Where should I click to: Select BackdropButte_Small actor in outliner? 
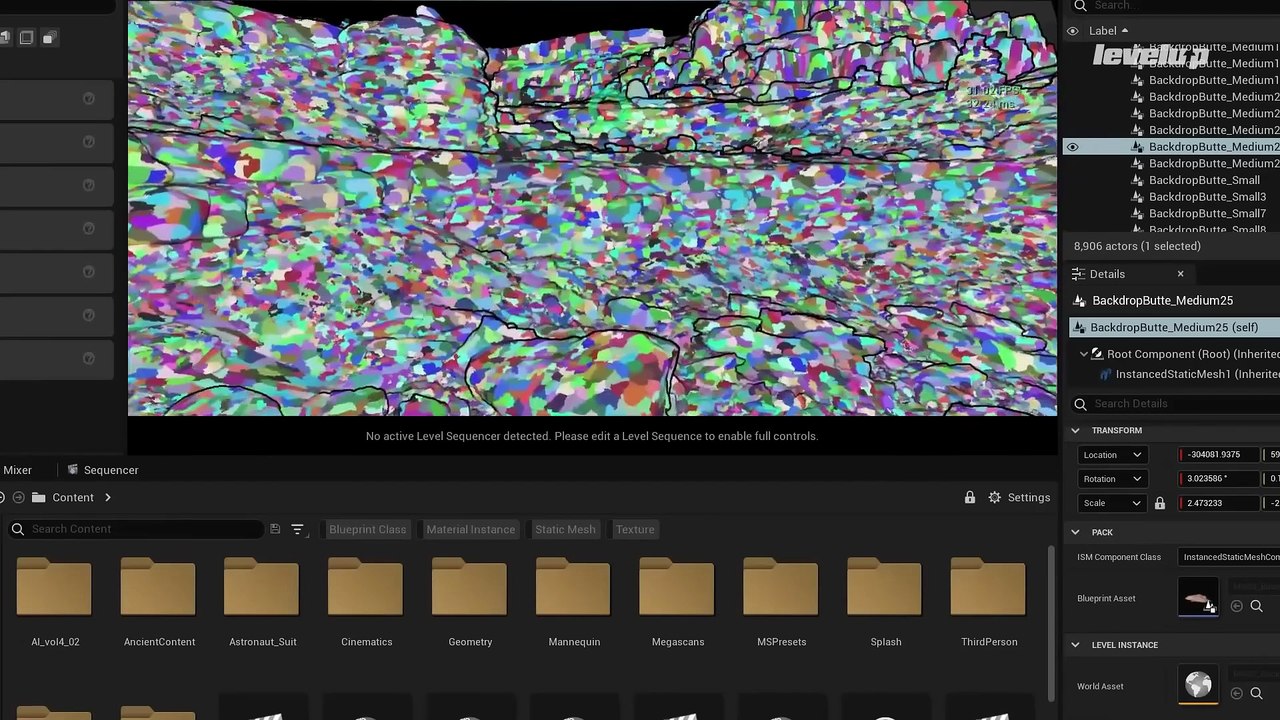pos(1203,180)
